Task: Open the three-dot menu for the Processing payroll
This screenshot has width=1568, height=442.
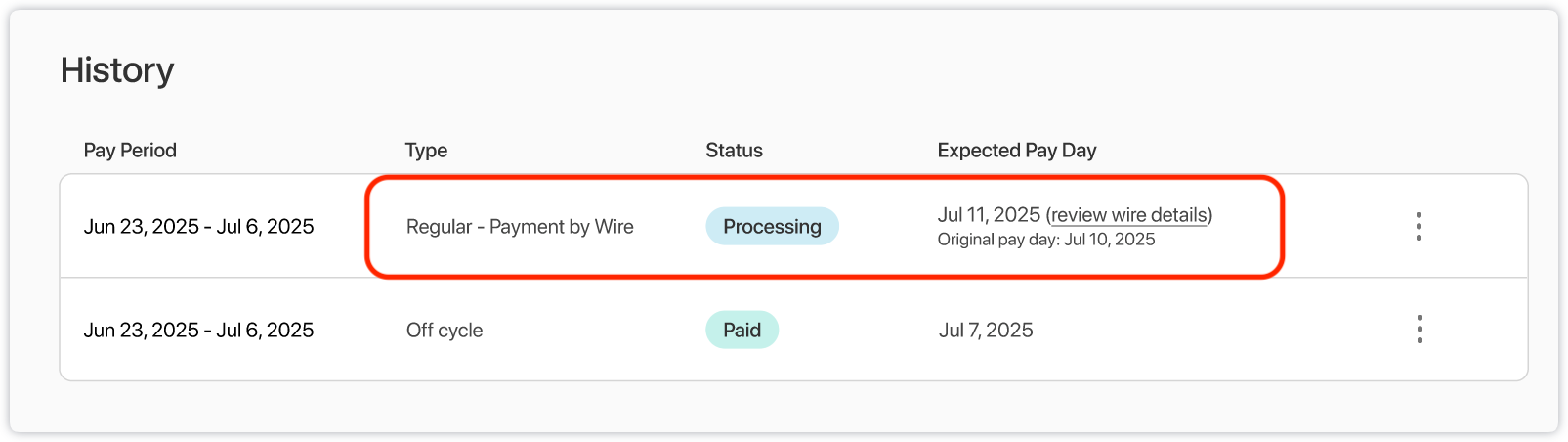Action: pyautogui.click(x=1419, y=226)
